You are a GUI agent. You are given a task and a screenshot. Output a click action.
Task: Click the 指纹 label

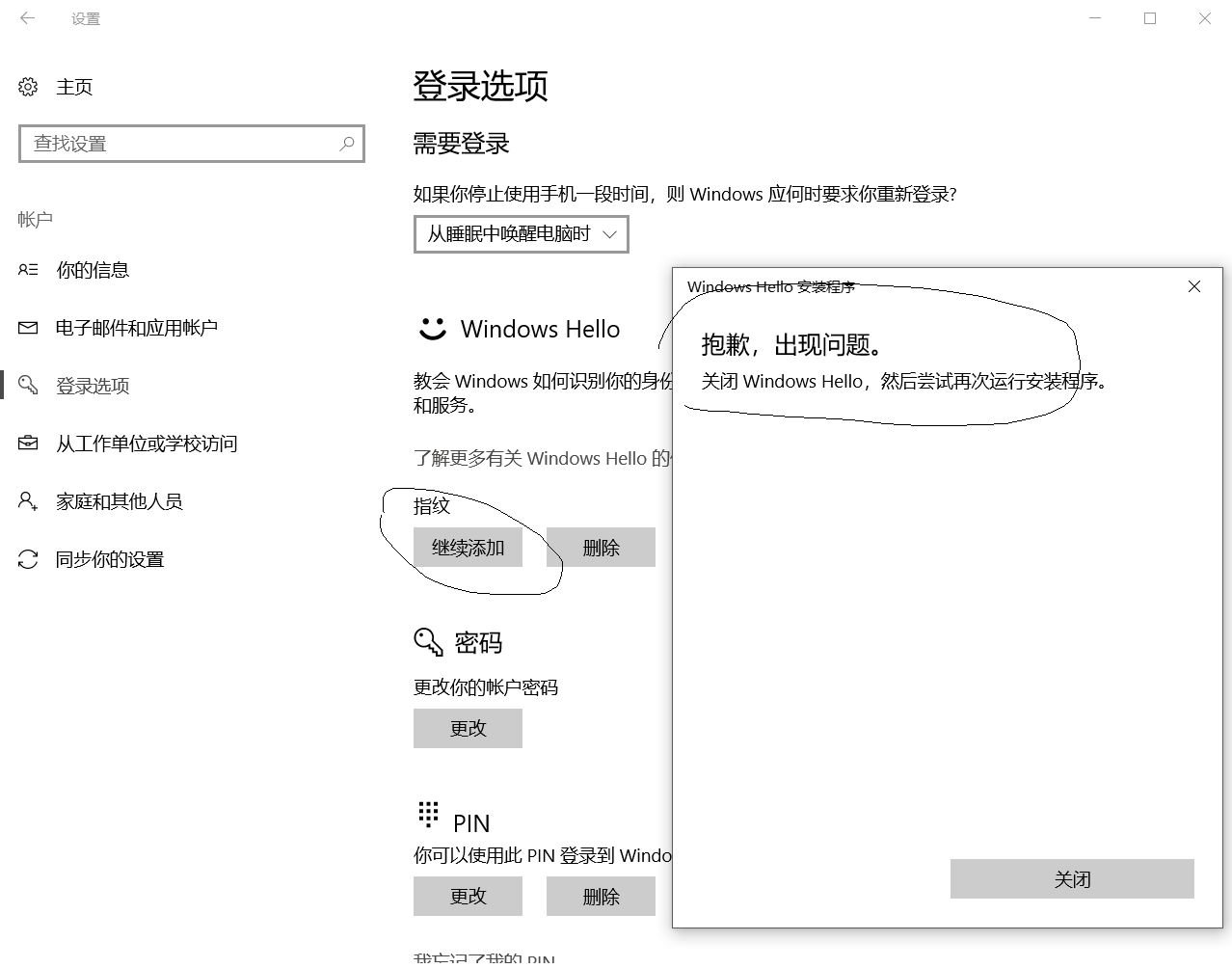pyautogui.click(x=432, y=505)
